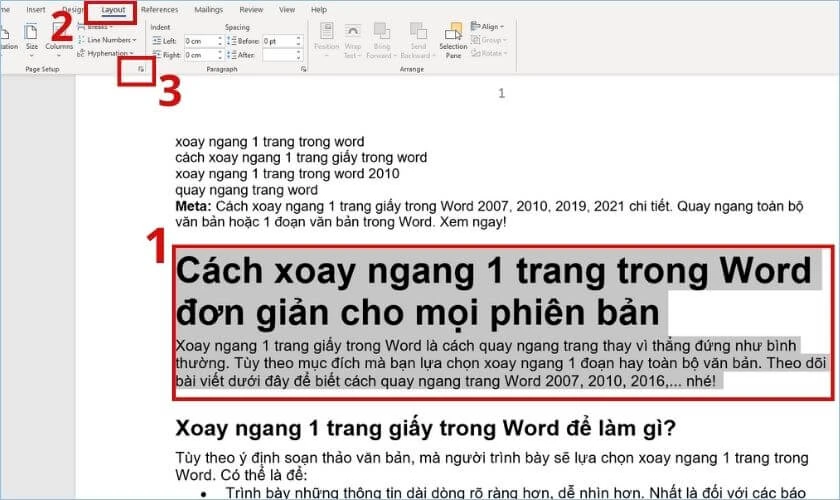Open the Layout ribbon tab

pyautogui.click(x=113, y=10)
